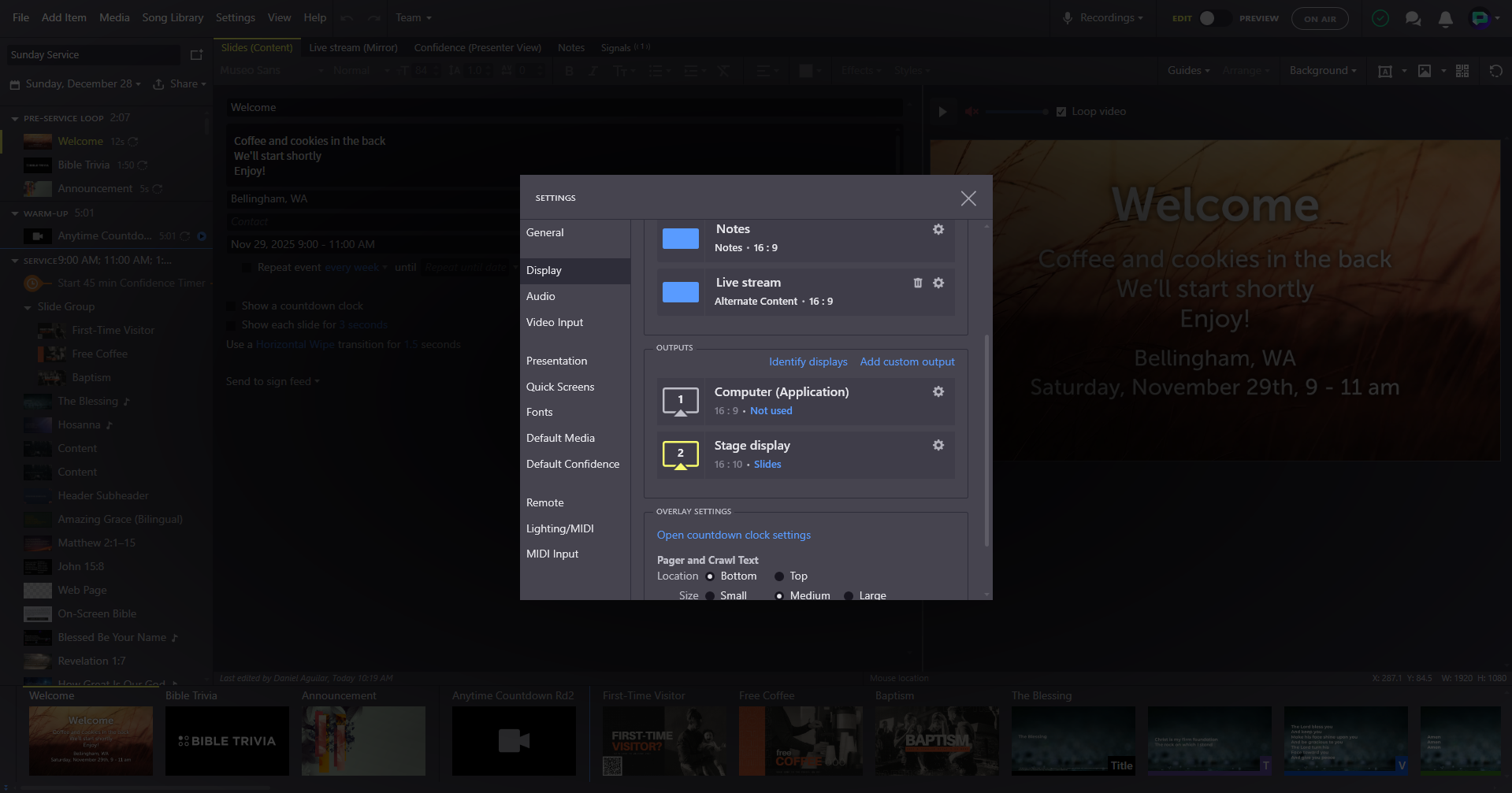Viewport: 1512px width, 793px height.
Task: Collapse the Slide Group
Action: tap(28, 307)
